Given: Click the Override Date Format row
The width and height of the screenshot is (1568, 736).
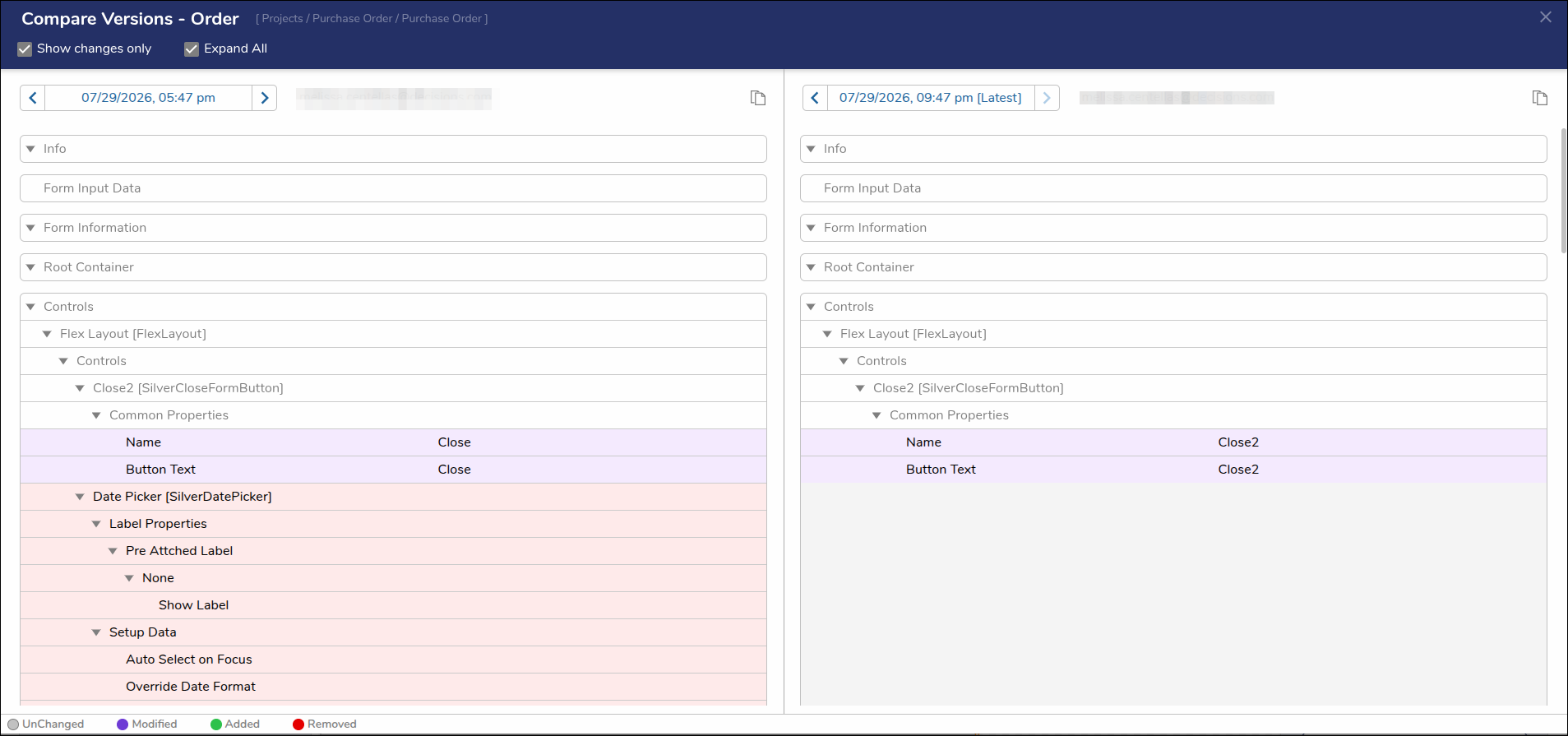Looking at the screenshot, I should 393,687.
